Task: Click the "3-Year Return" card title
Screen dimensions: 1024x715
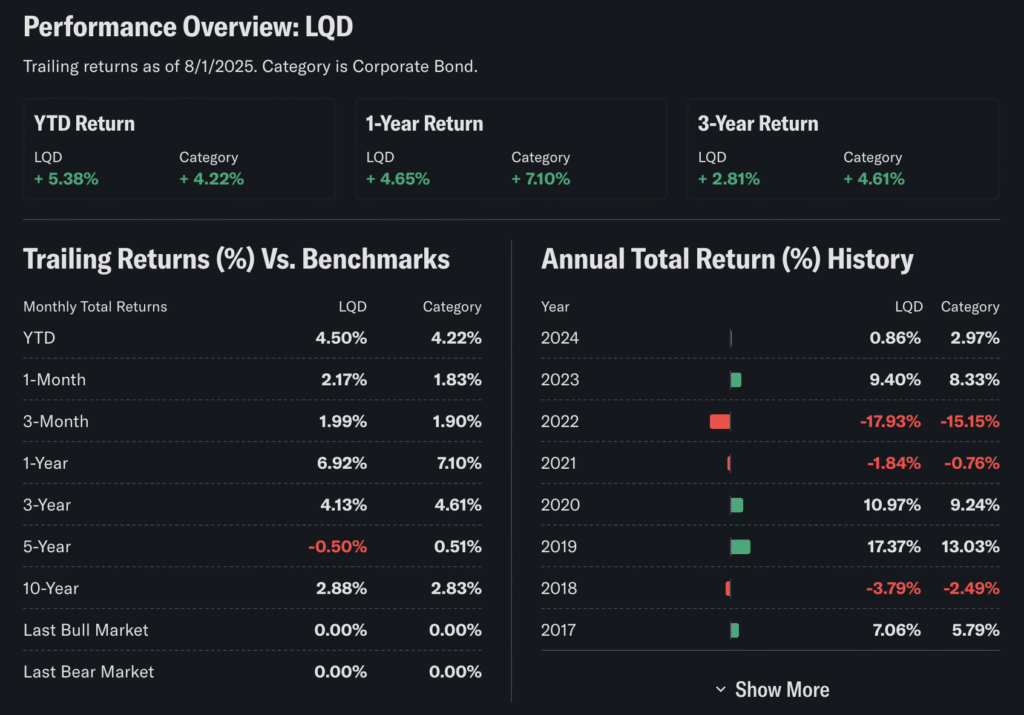Action: [758, 123]
